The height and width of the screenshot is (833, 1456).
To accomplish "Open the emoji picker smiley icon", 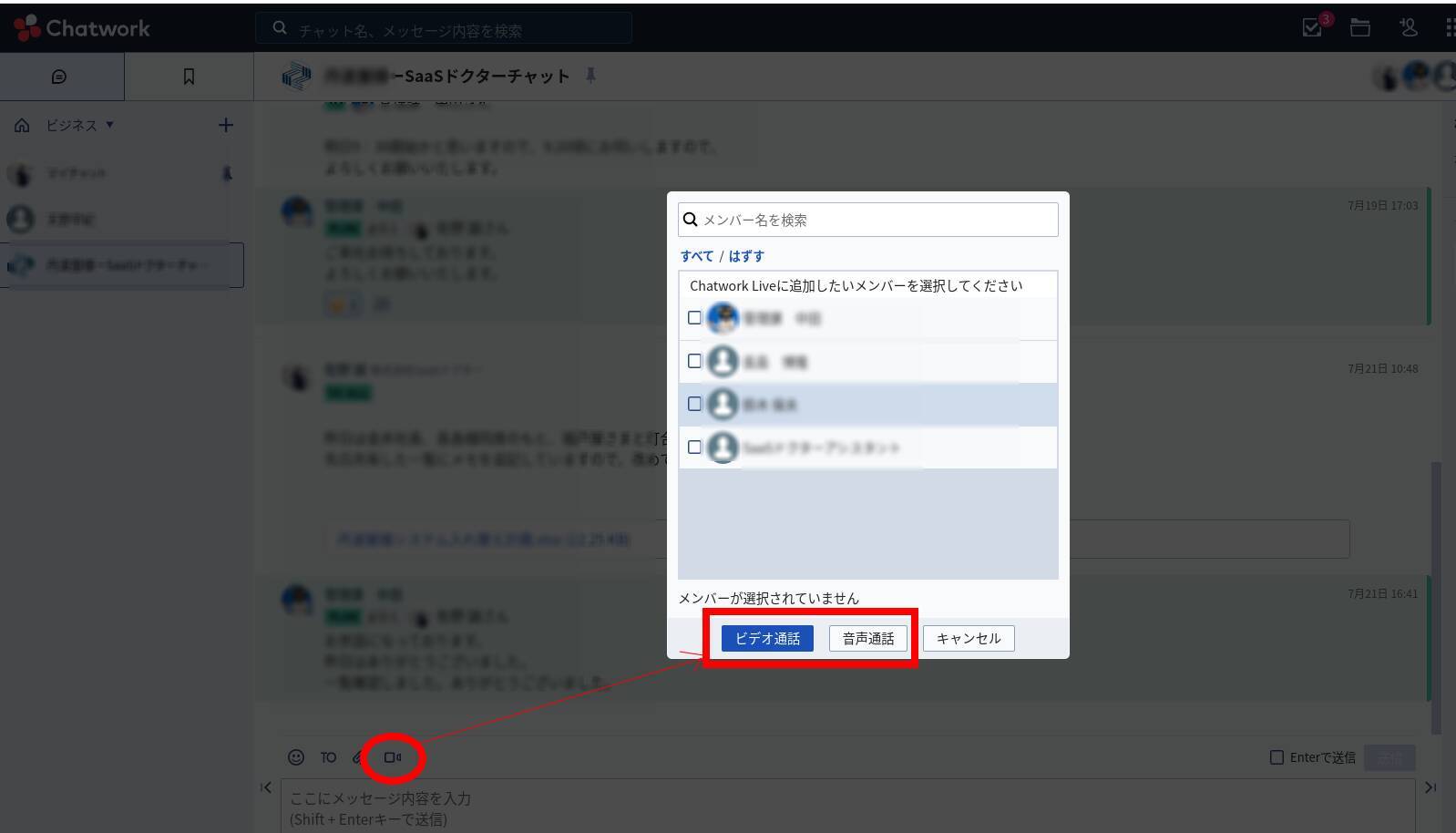I will pyautogui.click(x=296, y=757).
